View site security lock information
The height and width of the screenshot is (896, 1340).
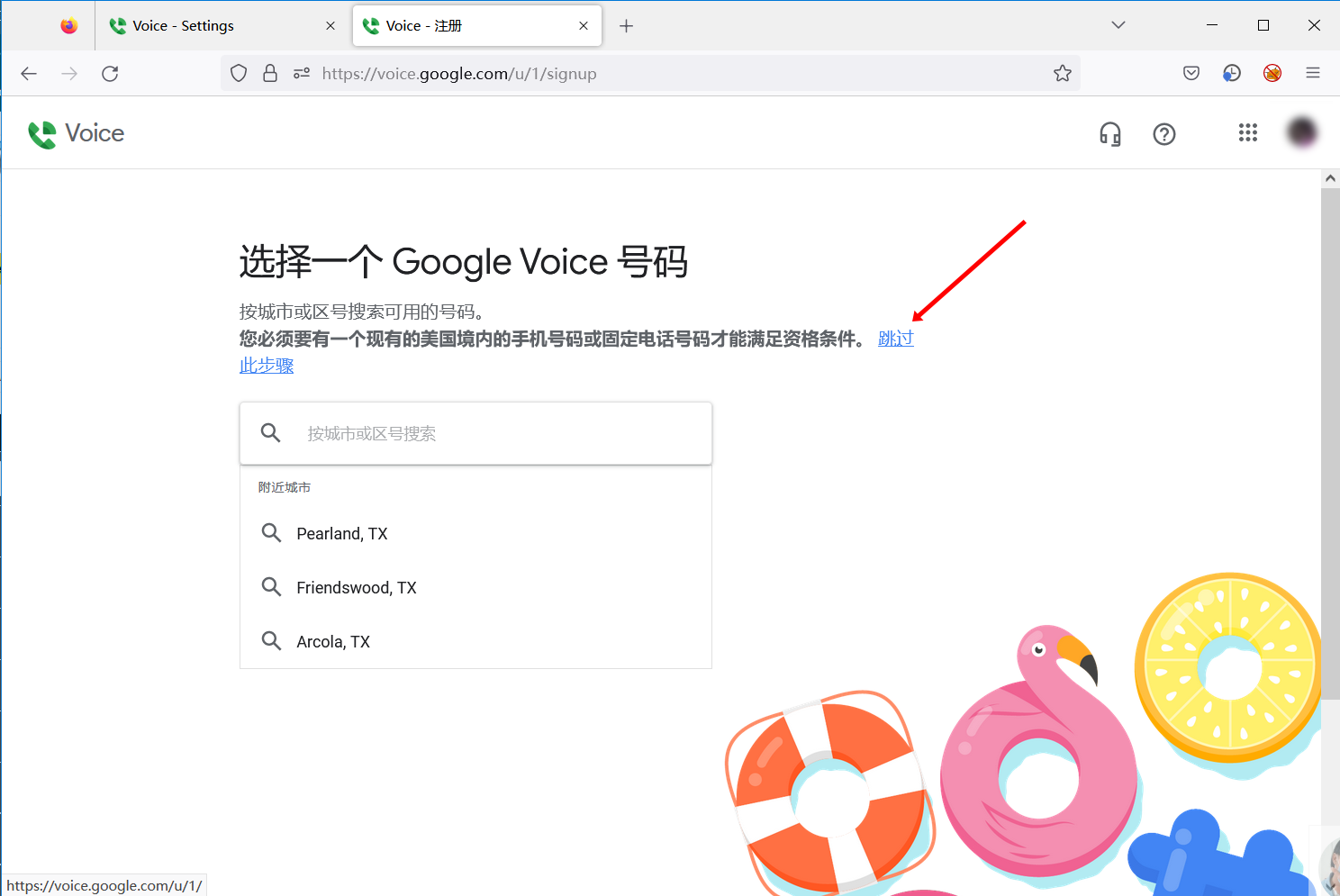click(270, 74)
